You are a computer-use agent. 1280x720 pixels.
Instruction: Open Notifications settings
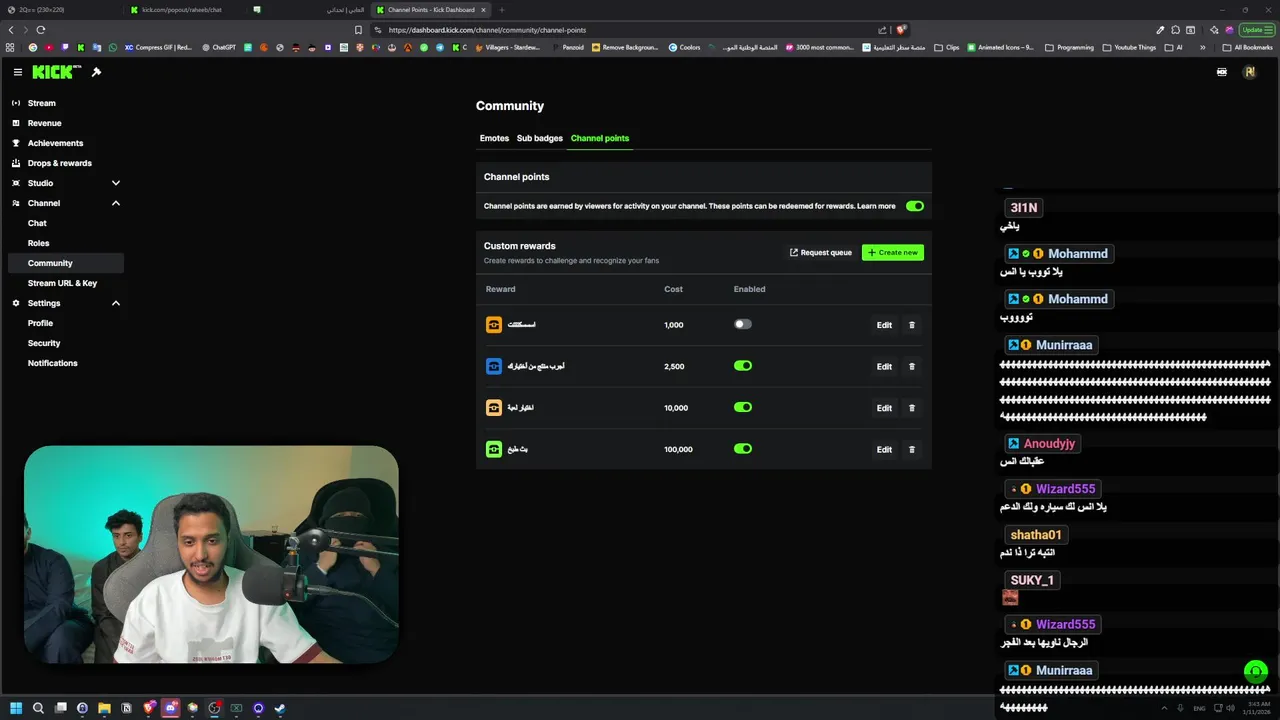[66, 363]
